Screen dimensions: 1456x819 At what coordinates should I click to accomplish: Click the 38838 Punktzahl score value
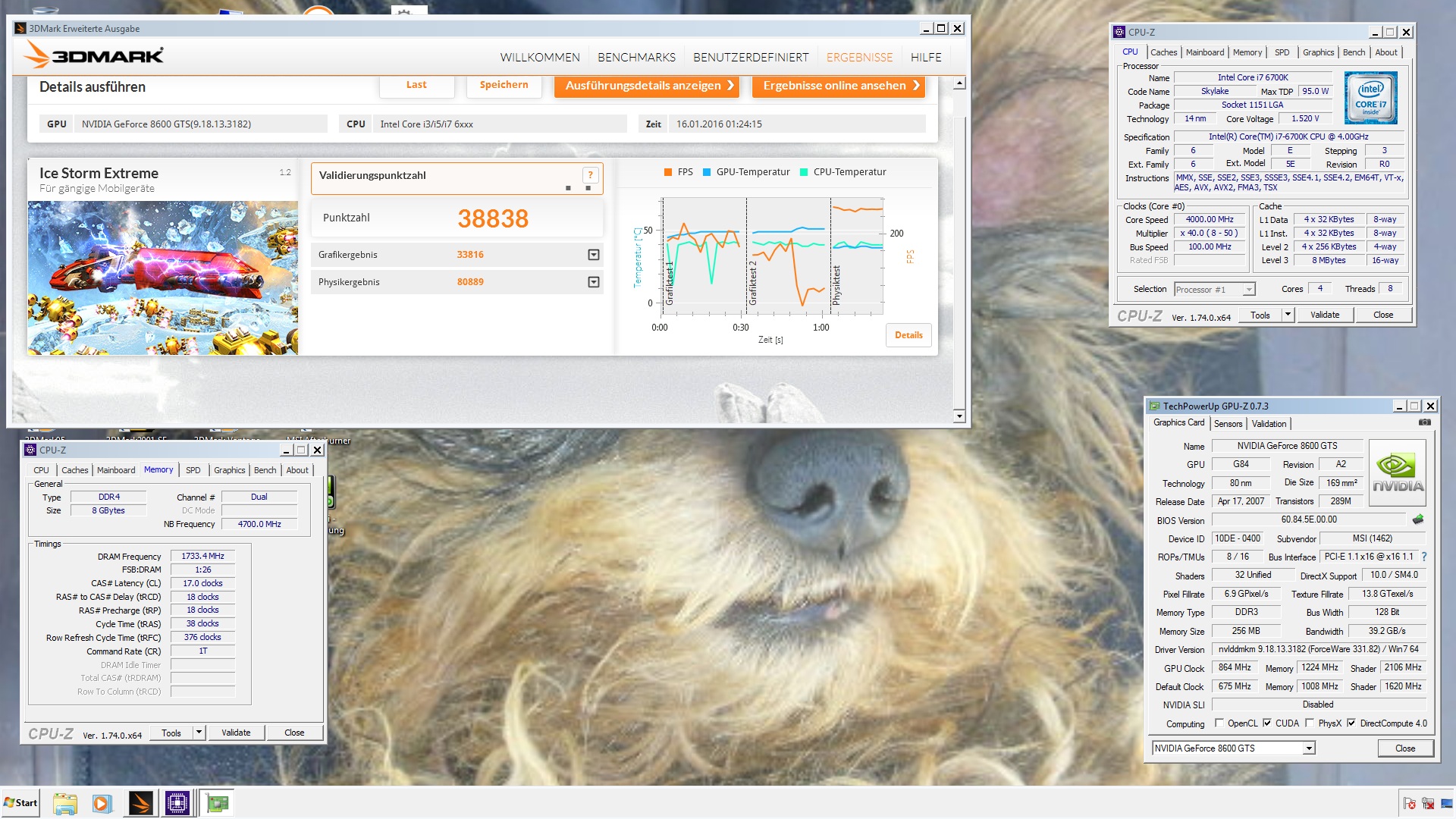(493, 218)
